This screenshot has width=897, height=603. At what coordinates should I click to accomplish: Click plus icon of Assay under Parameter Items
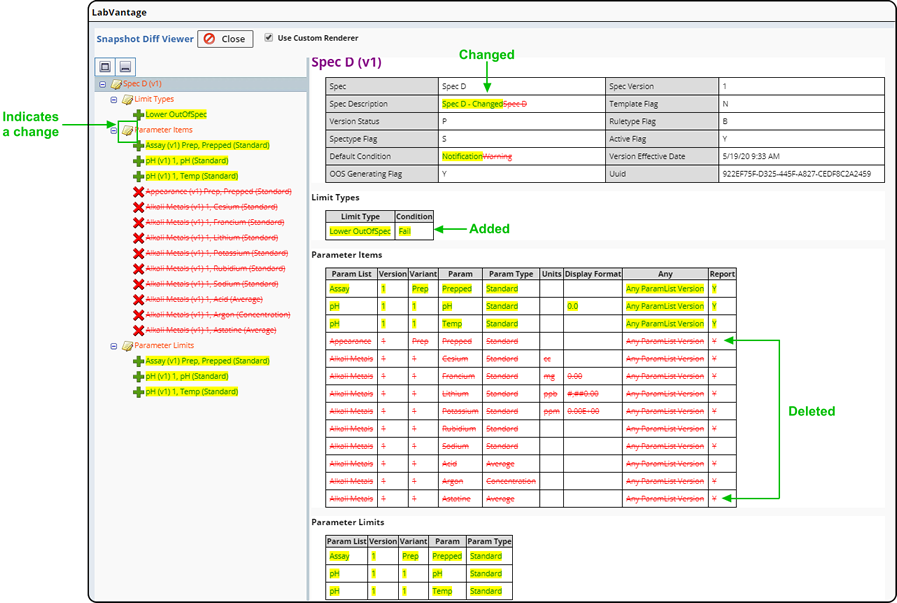(138, 146)
